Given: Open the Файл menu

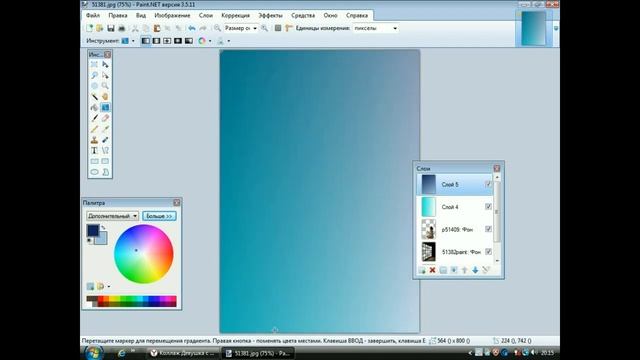Looking at the screenshot, I should 93,16.
